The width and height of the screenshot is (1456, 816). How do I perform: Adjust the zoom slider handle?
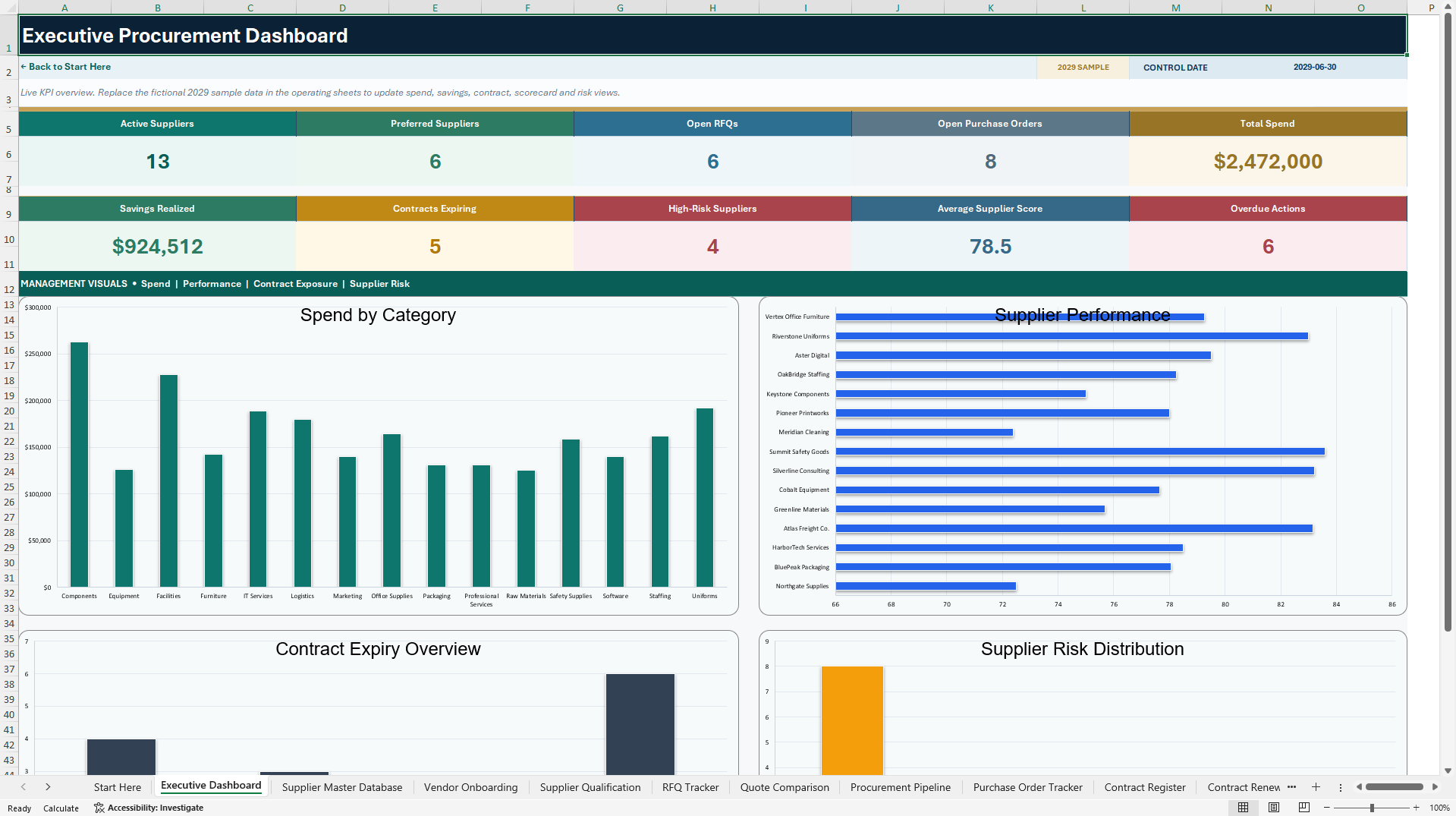[1372, 808]
